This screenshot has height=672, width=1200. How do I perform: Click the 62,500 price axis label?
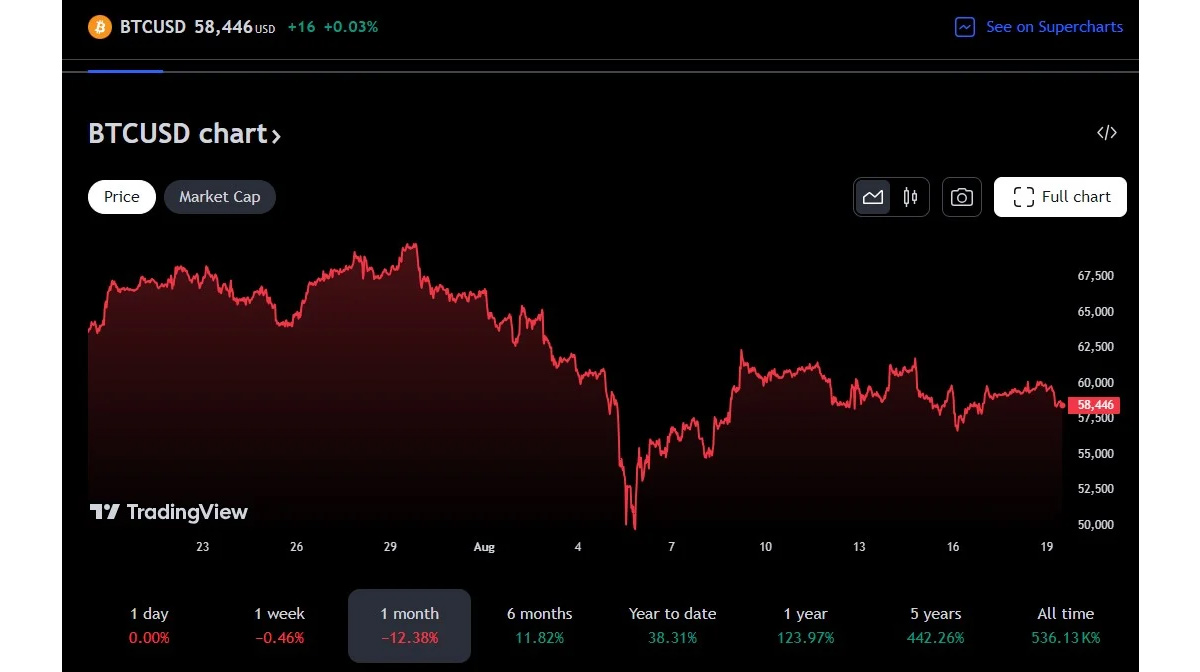(1096, 347)
